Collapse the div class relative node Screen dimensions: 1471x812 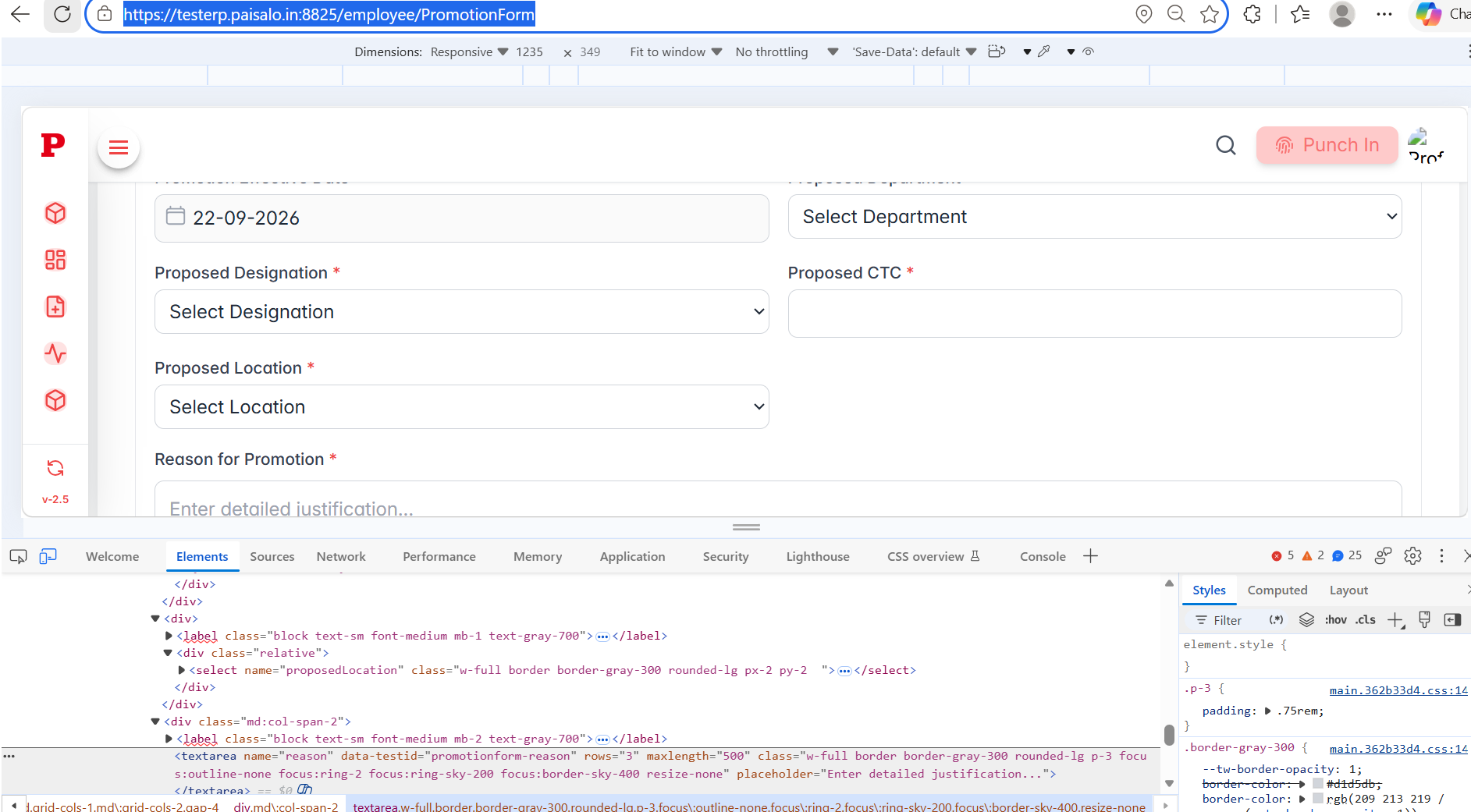point(168,653)
